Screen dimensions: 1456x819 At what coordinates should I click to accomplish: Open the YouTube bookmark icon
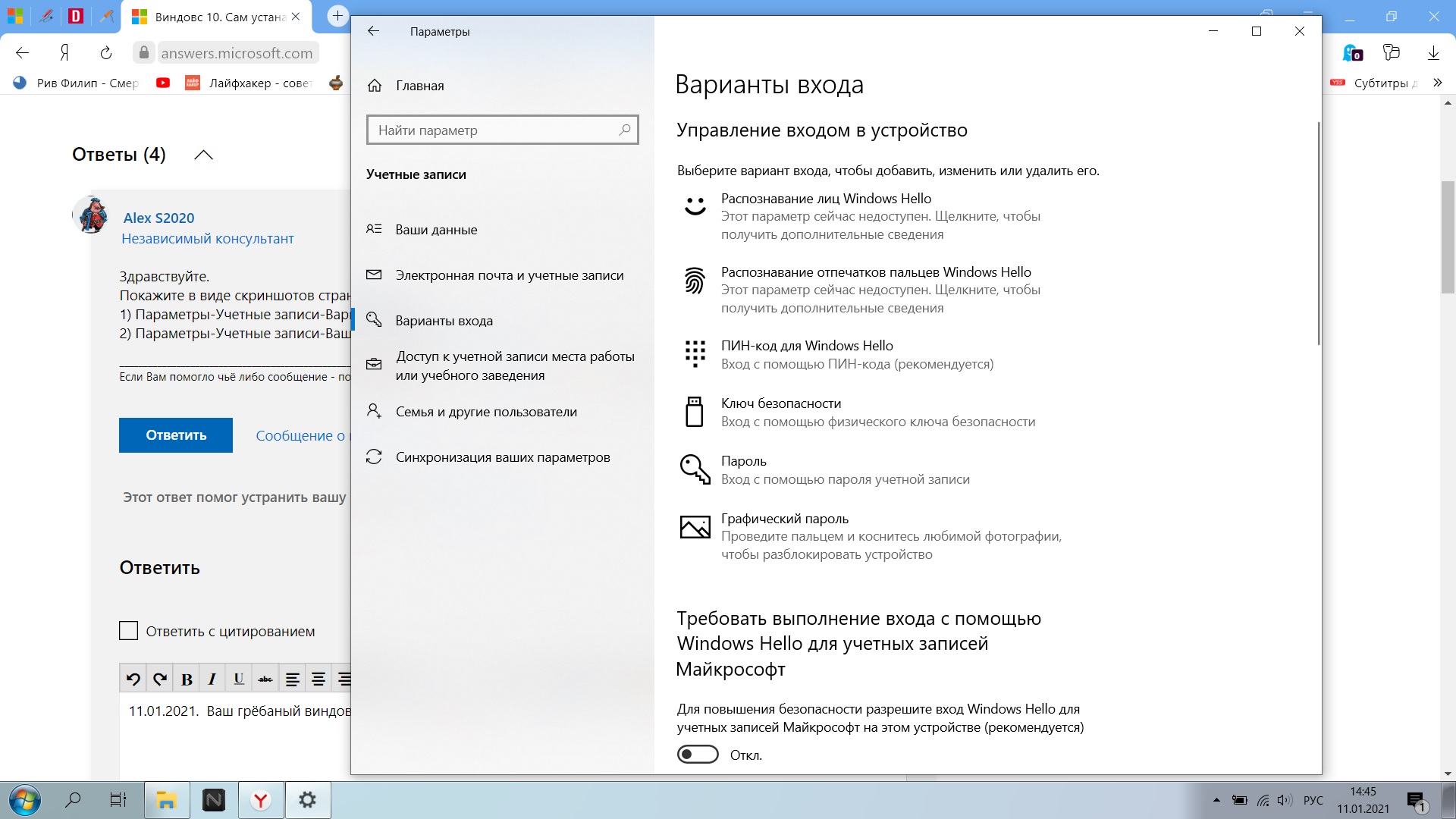tap(163, 83)
